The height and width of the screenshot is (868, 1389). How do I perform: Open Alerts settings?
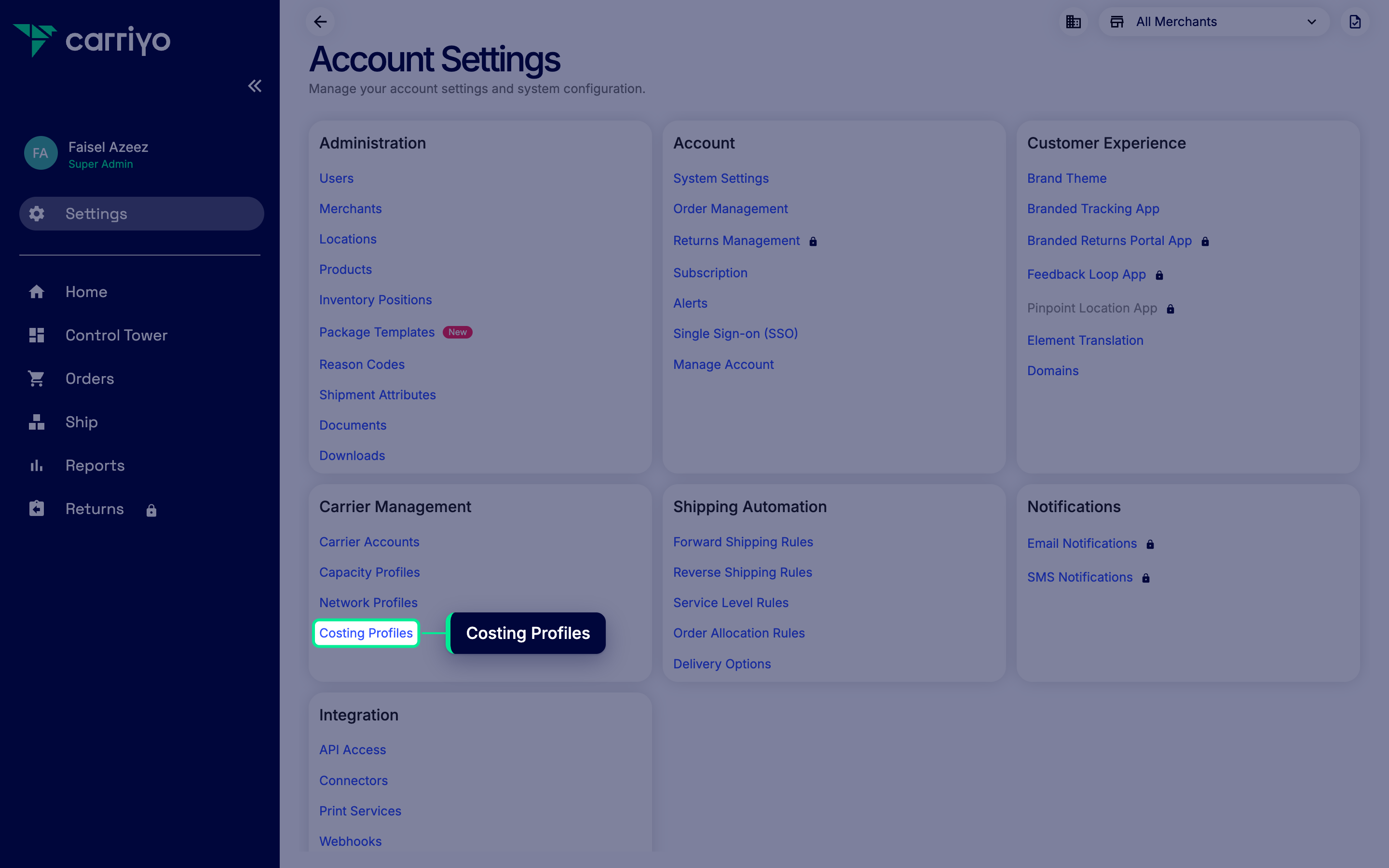690,304
